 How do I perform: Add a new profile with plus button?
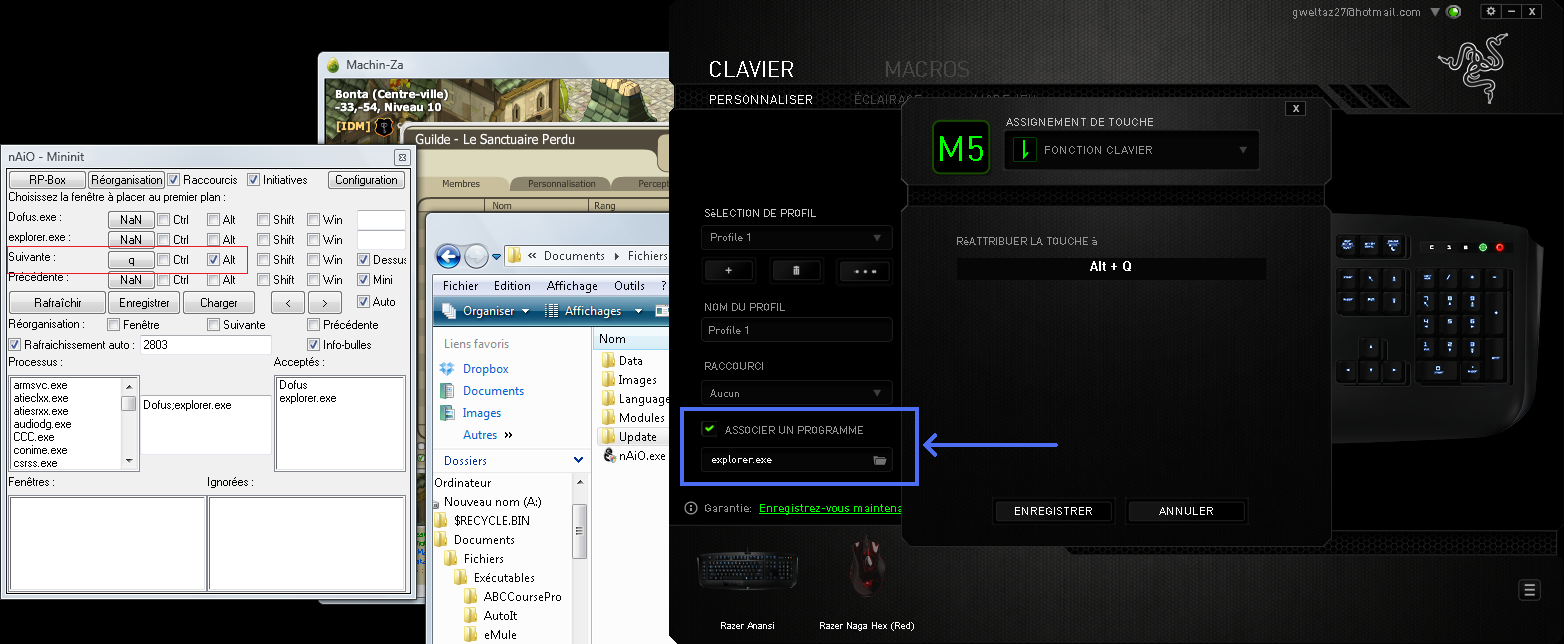tap(729, 271)
